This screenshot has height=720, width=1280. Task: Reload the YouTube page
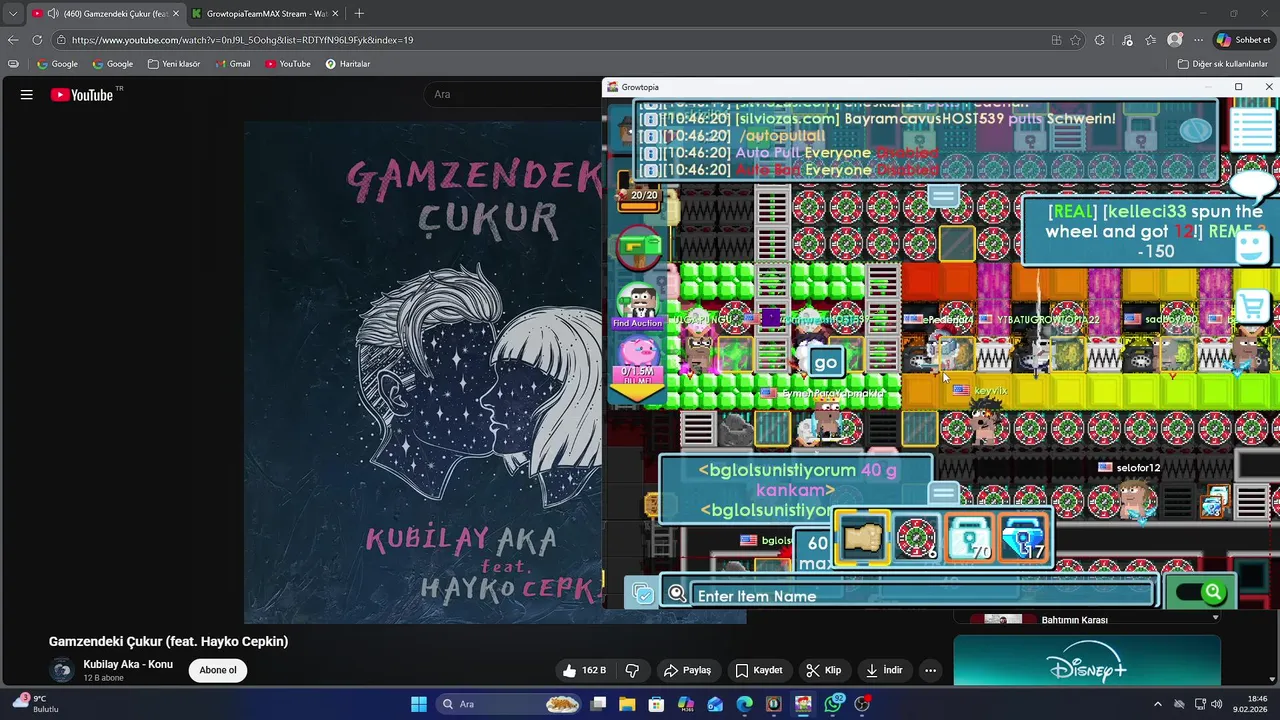37,40
